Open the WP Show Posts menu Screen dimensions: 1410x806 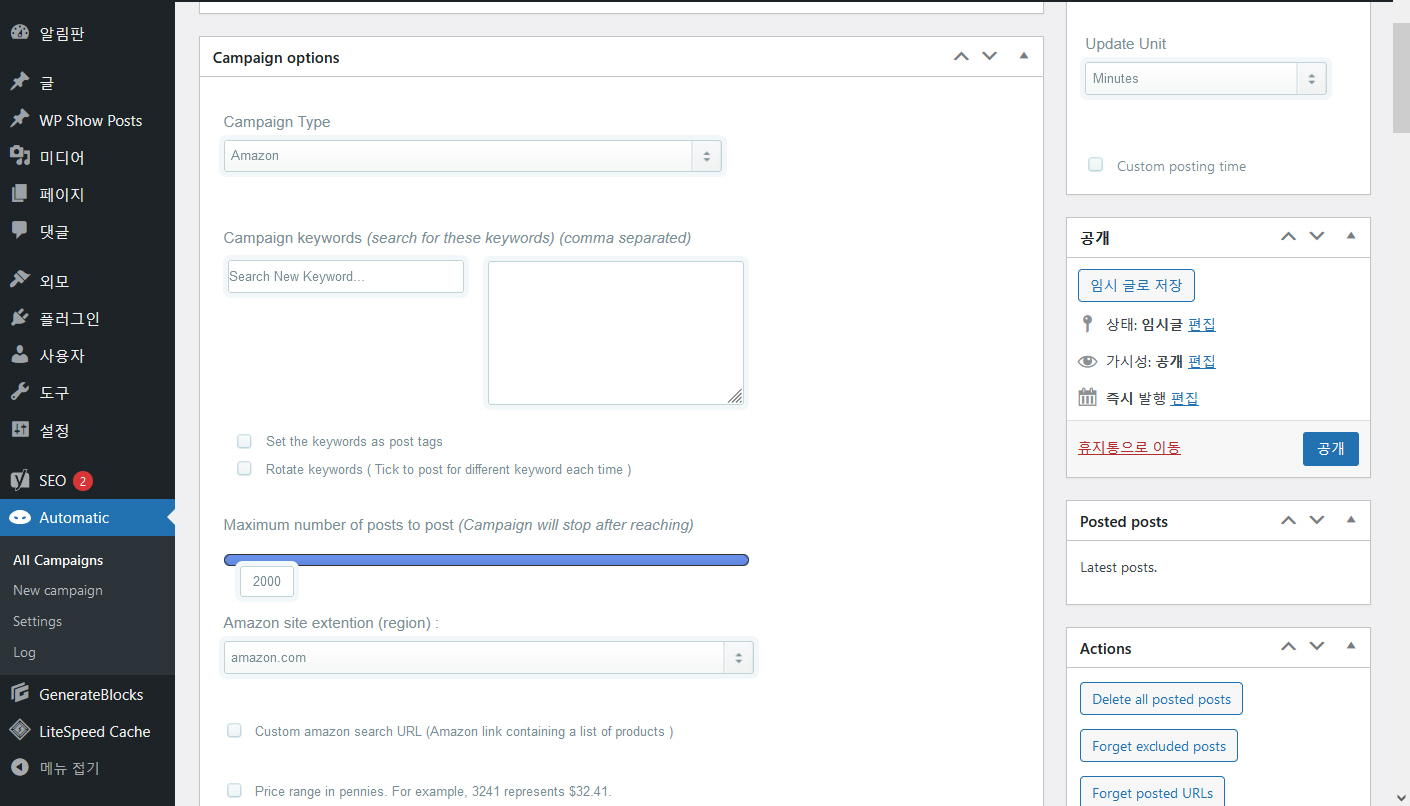(87, 120)
